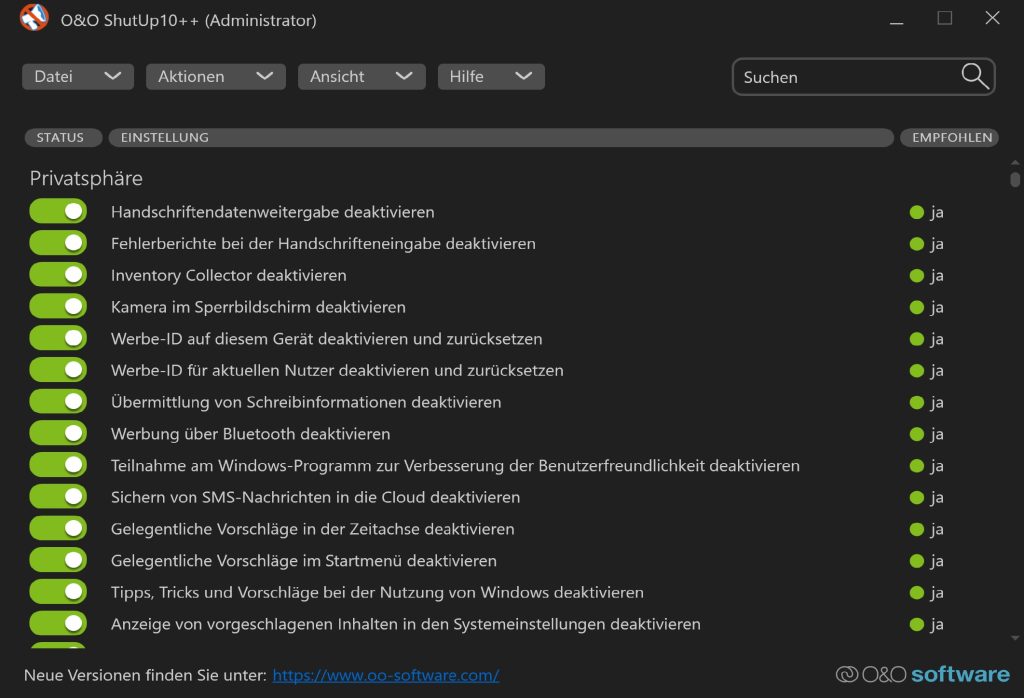Viewport: 1024px width, 698px height.
Task: Toggle Sichern von SMS-Nachrichten switch
Action: point(58,497)
